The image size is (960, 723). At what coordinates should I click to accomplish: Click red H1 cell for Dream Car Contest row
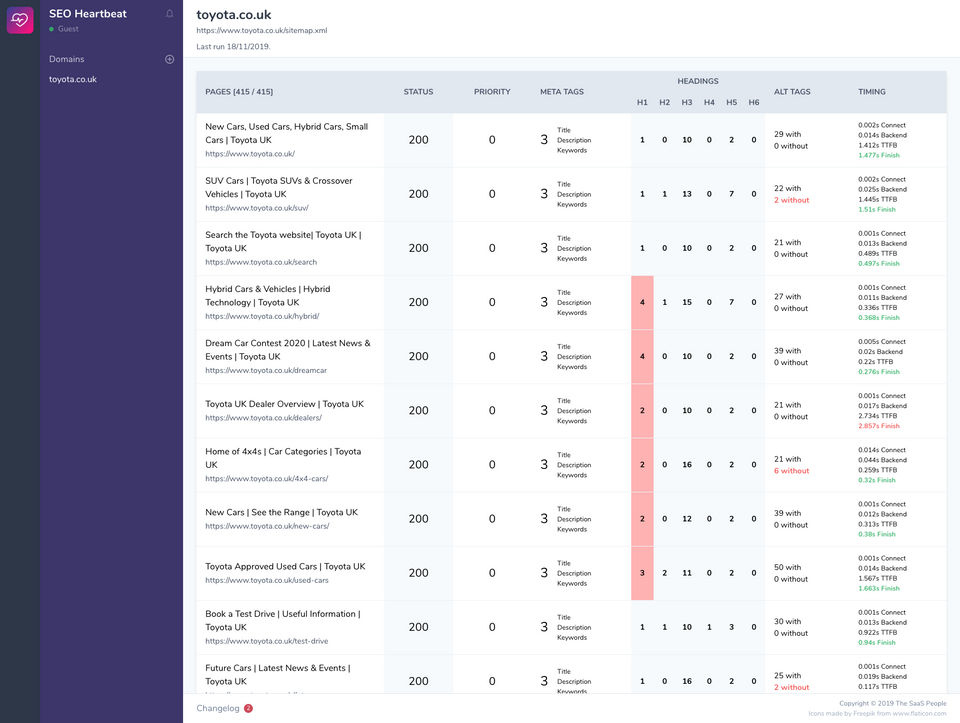pyautogui.click(x=642, y=356)
